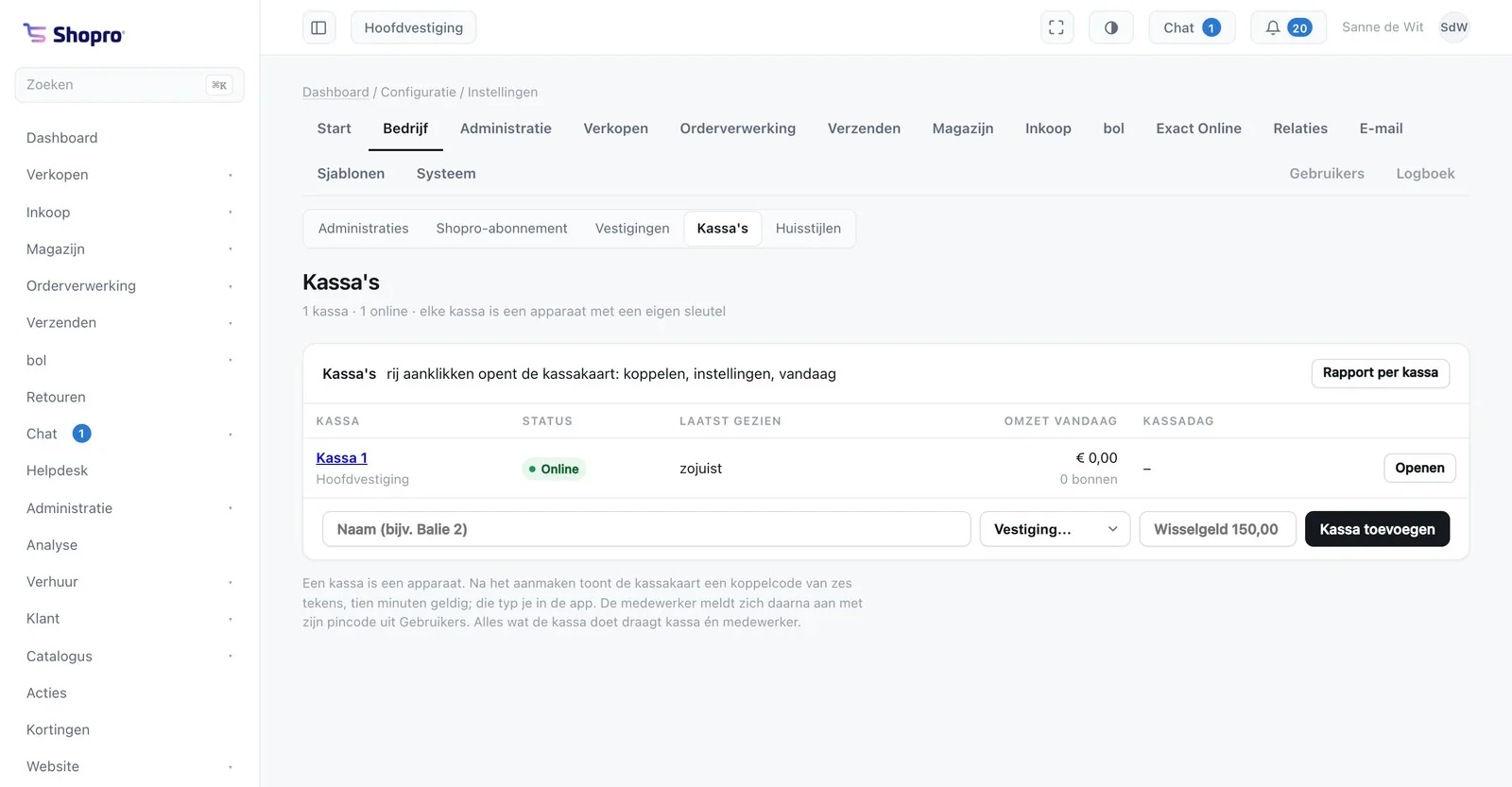Click the Shopro logo
This screenshot has width=1512, height=787.
pos(74,34)
